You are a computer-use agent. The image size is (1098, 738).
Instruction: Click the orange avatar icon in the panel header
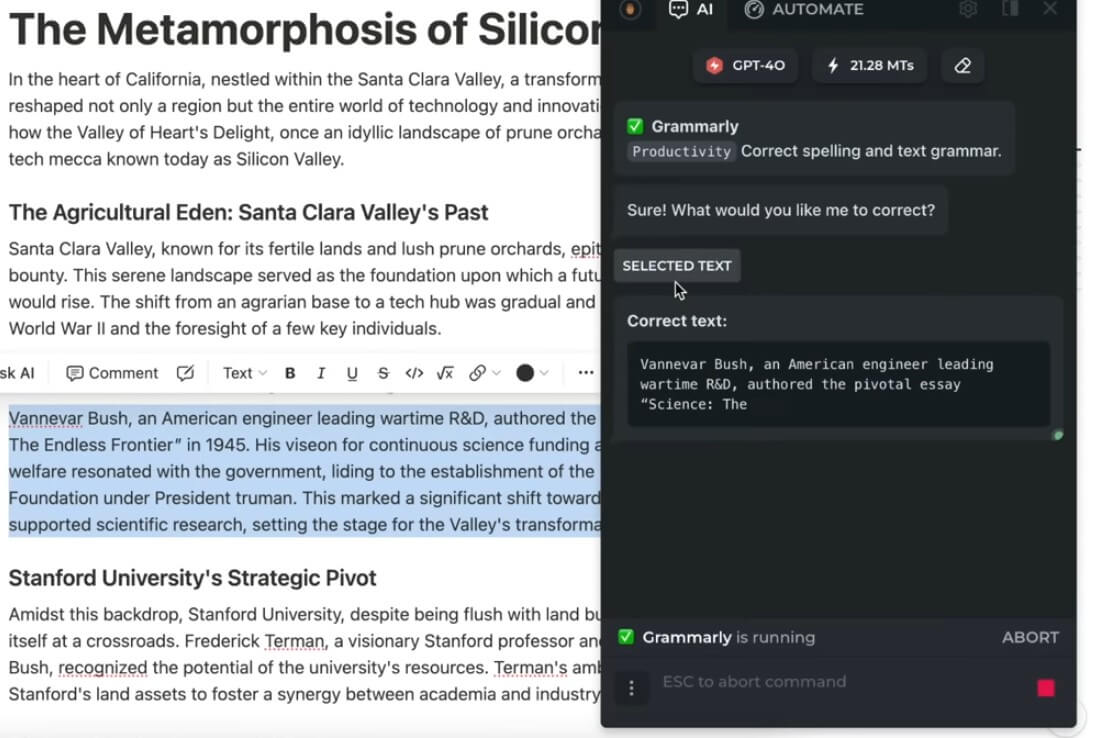(x=630, y=9)
